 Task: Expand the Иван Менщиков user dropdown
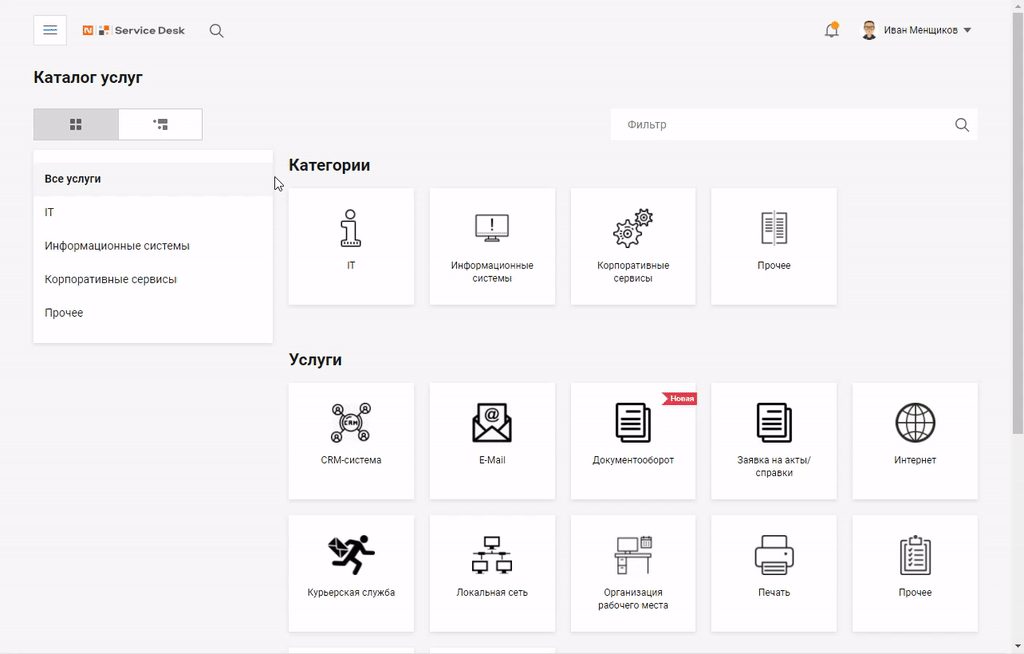[917, 30]
